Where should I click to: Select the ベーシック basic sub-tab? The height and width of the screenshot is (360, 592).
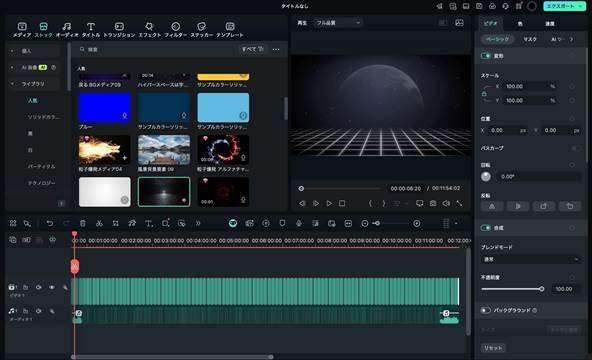coord(497,39)
